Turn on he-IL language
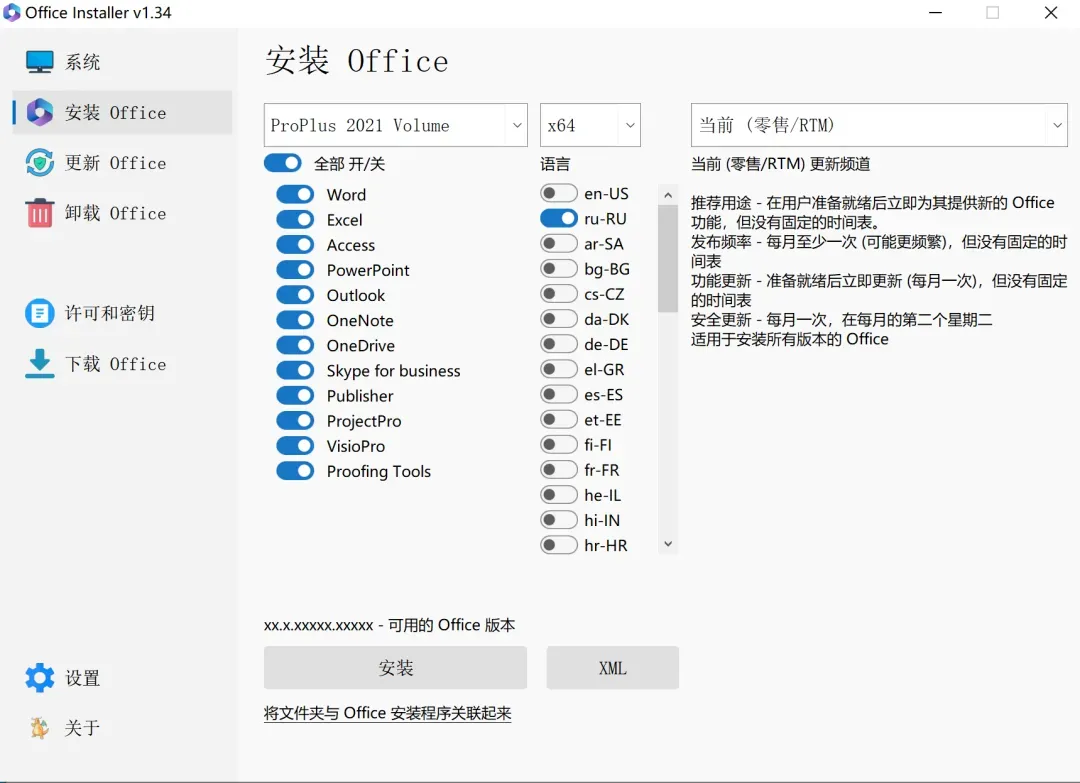The height and width of the screenshot is (783, 1080). tap(559, 494)
